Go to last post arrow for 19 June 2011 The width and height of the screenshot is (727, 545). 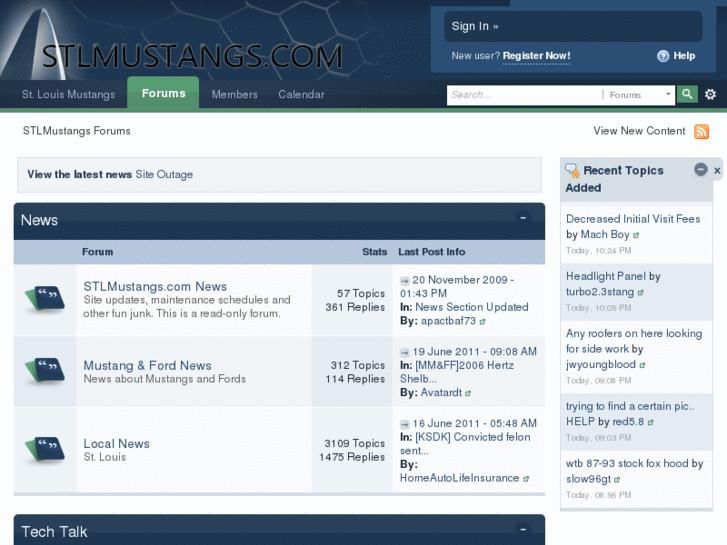click(405, 353)
